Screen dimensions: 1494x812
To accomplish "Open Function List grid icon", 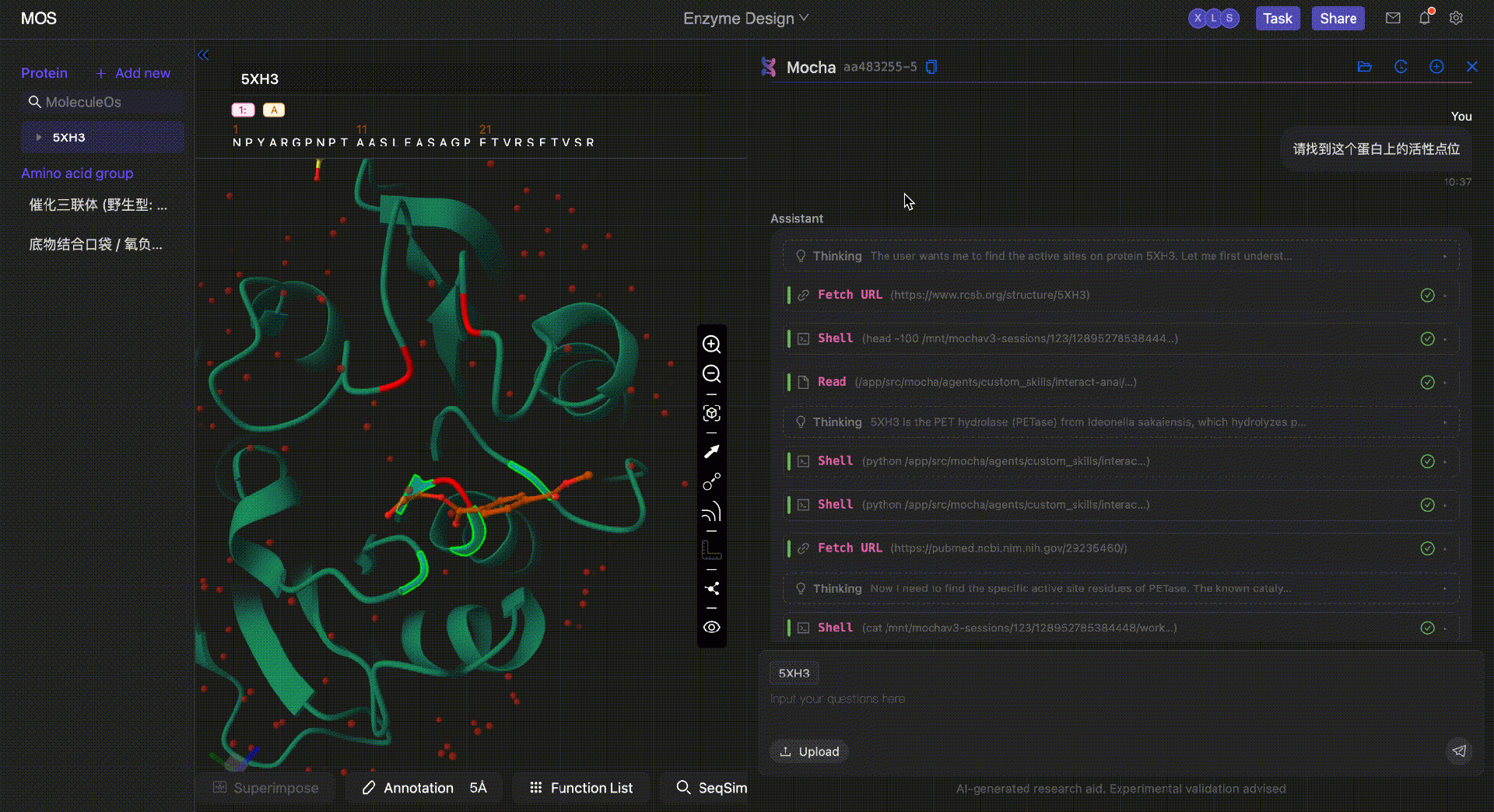I will (x=535, y=788).
